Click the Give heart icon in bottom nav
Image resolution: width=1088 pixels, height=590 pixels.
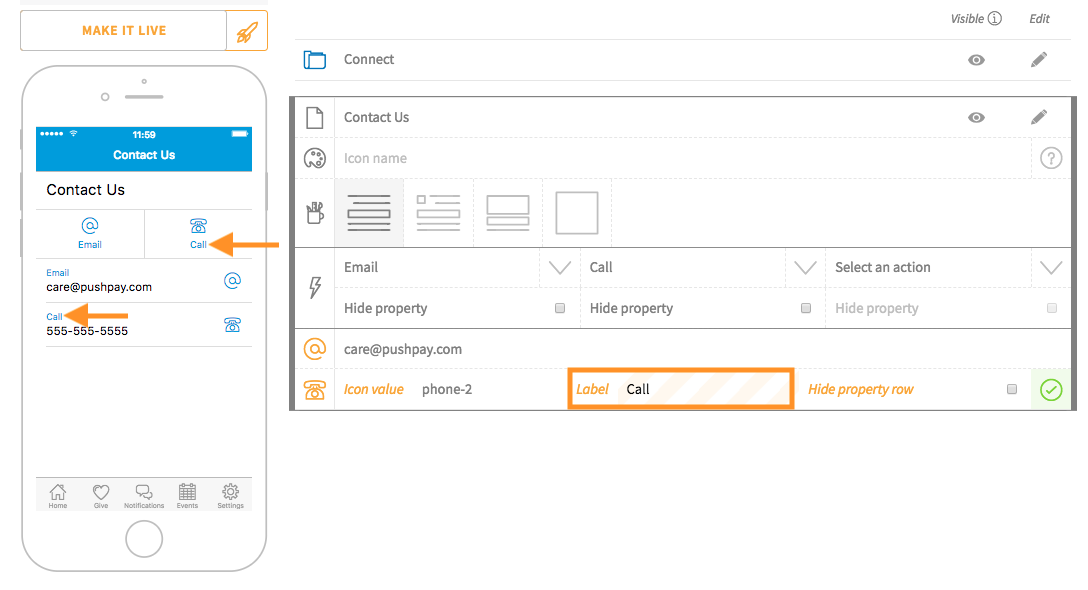pyautogui.click(x=100, y=493)
